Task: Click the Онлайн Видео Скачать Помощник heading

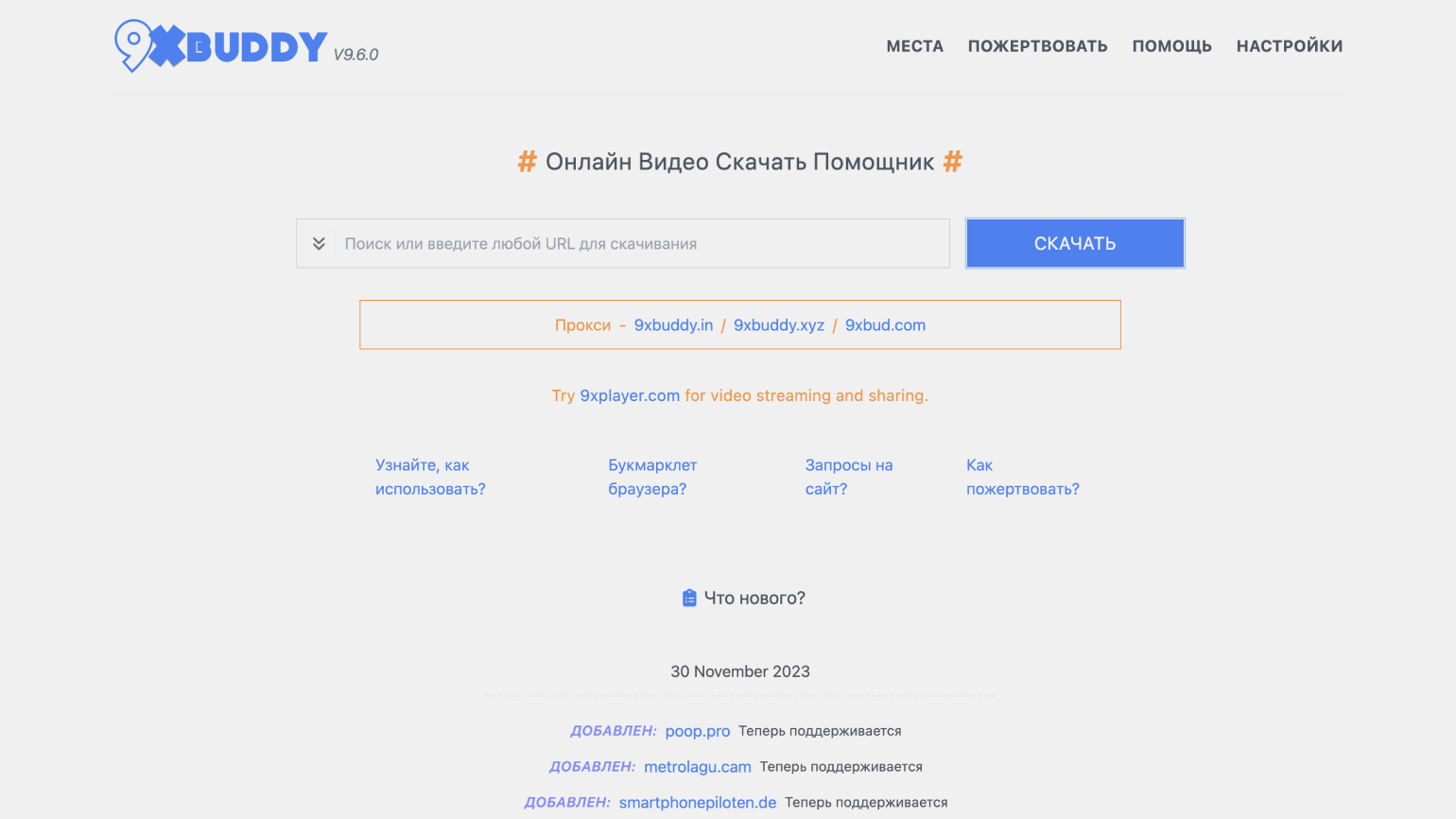Action: coord(740,162)
